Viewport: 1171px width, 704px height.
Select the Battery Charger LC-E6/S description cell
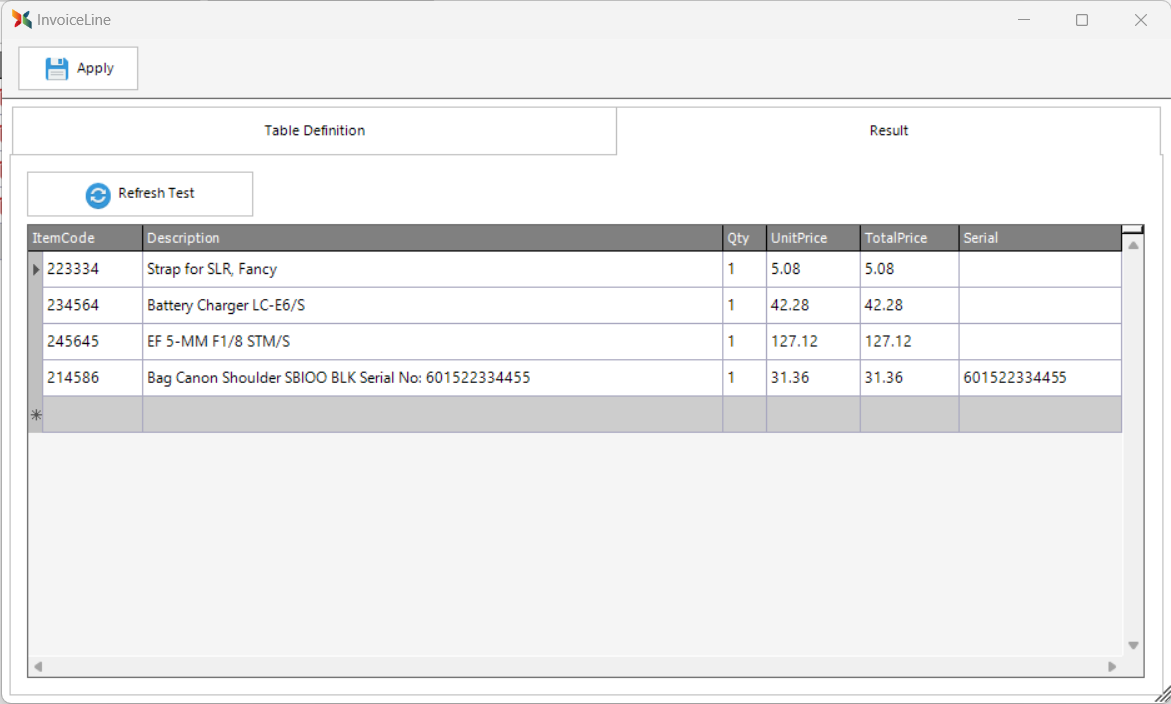pyautogui.click(x=432, y=305)
